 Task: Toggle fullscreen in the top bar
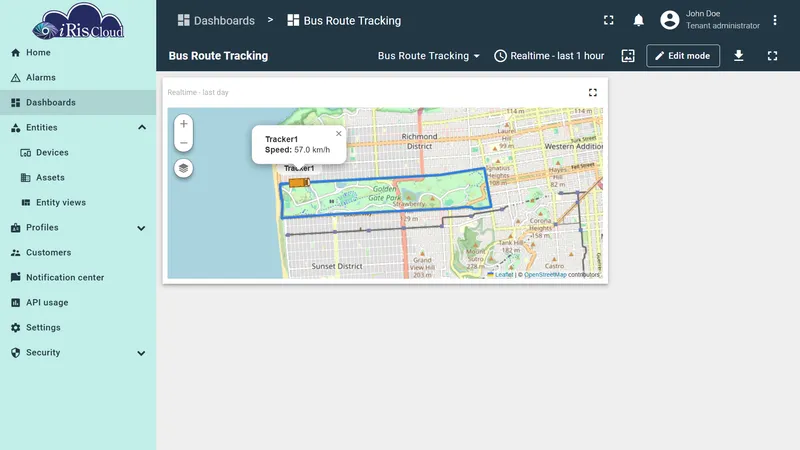pyautogui.click(x=609, y=20)
